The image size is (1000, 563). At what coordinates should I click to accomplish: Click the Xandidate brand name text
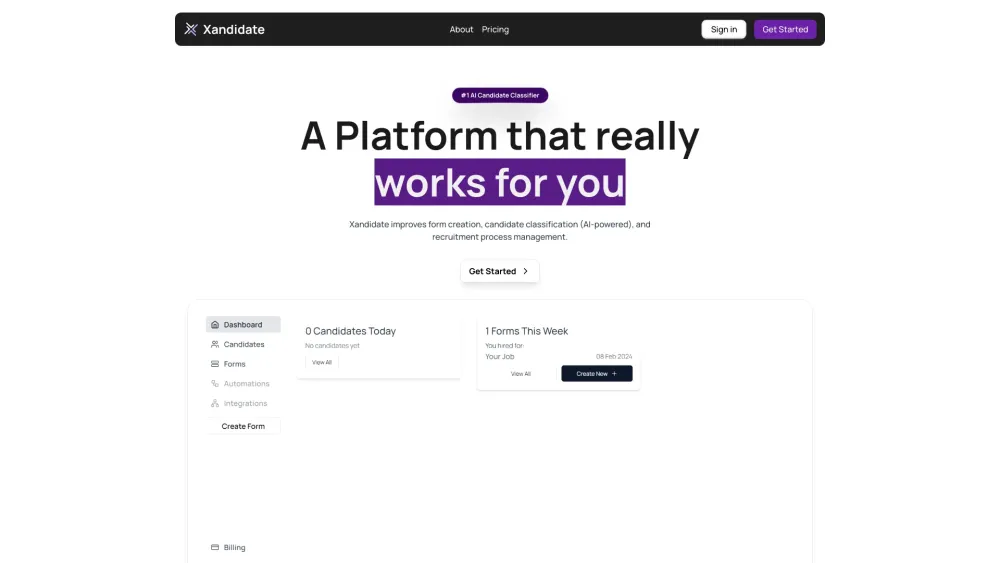[x=233, y=29]
